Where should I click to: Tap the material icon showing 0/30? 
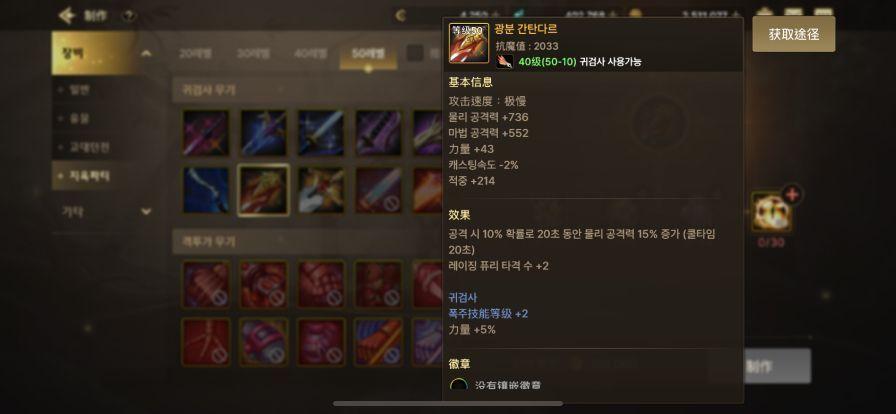(x=771, y=212)
